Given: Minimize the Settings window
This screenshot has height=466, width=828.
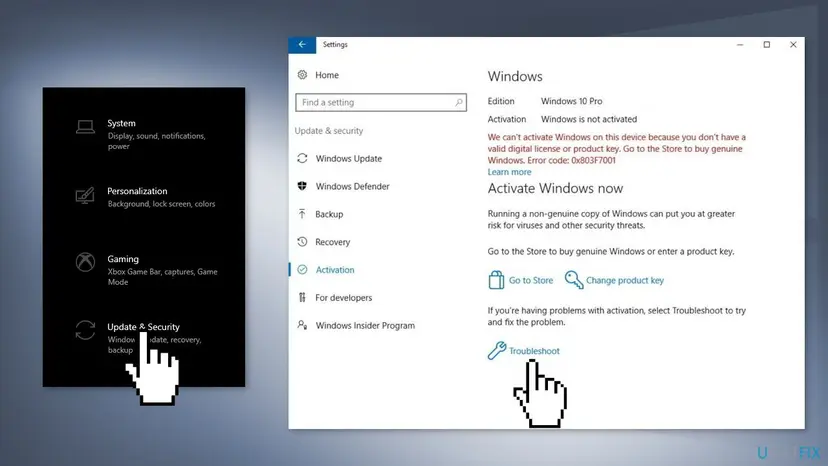Looking at the screenshot, I should click(740, 45).
